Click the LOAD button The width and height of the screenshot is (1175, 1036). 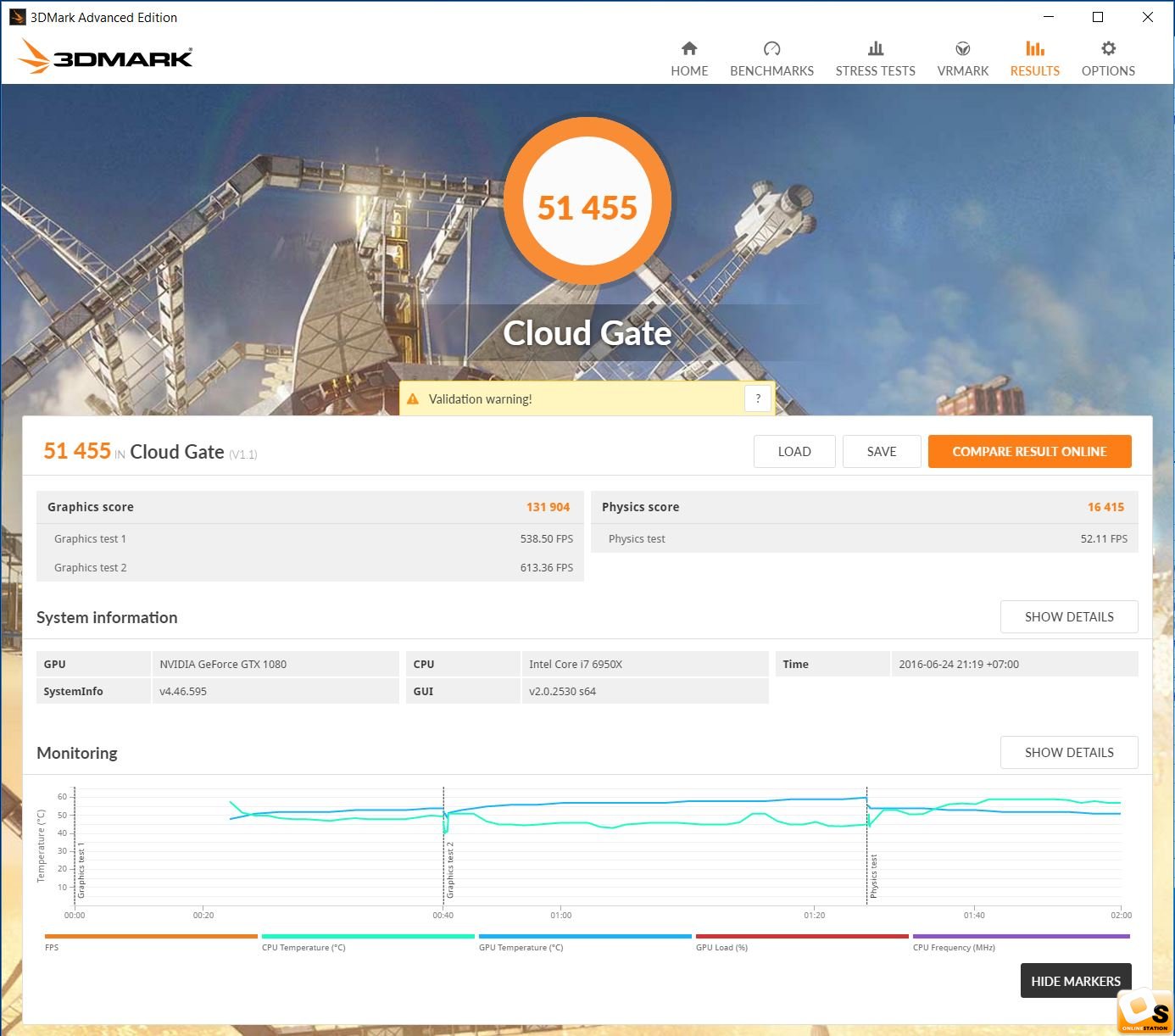point(794,452)
